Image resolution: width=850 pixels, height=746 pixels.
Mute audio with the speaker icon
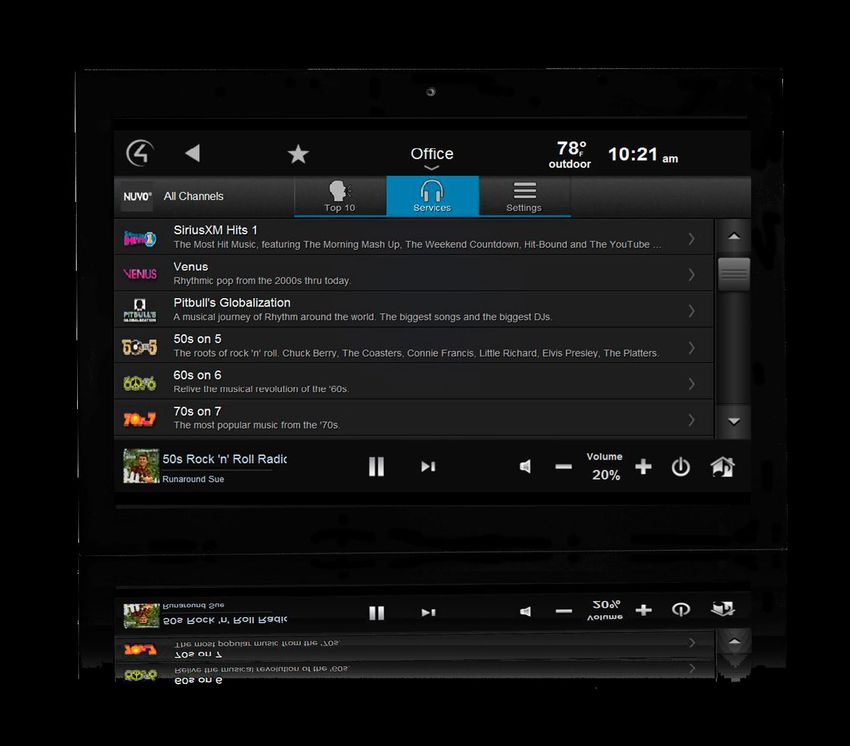[x=525, y=466]
